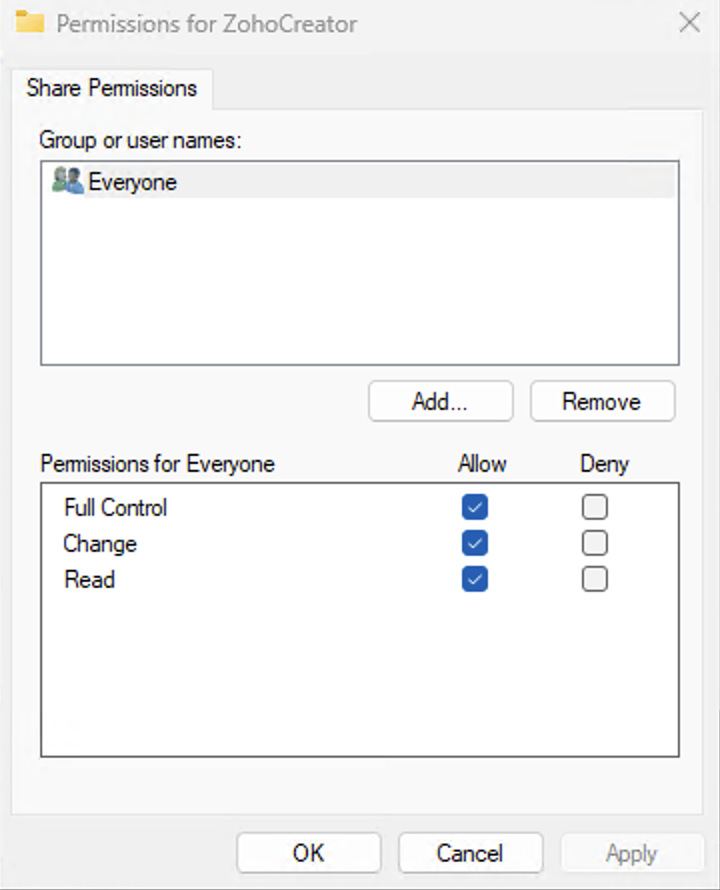Click the Apply button
This screenshot has height=890, width=720.
point(632,853)
